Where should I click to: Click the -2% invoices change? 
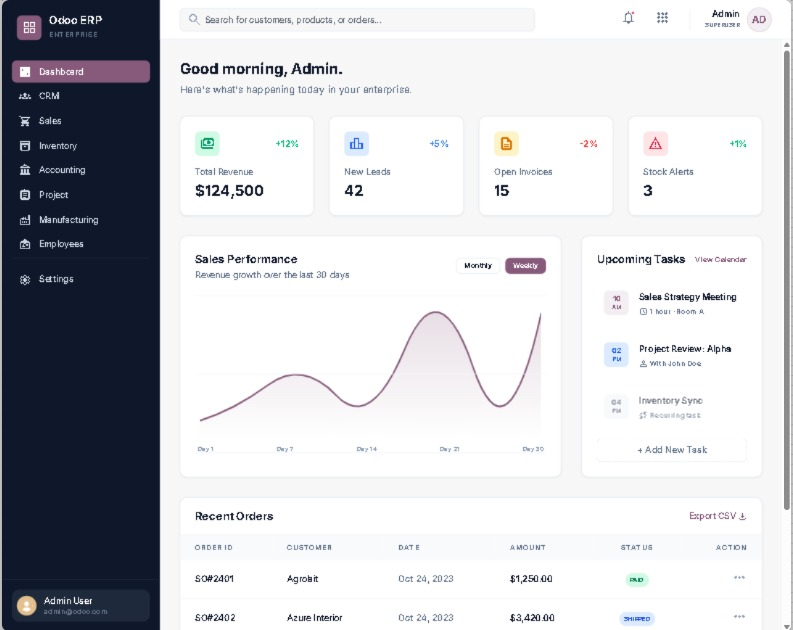588,144
